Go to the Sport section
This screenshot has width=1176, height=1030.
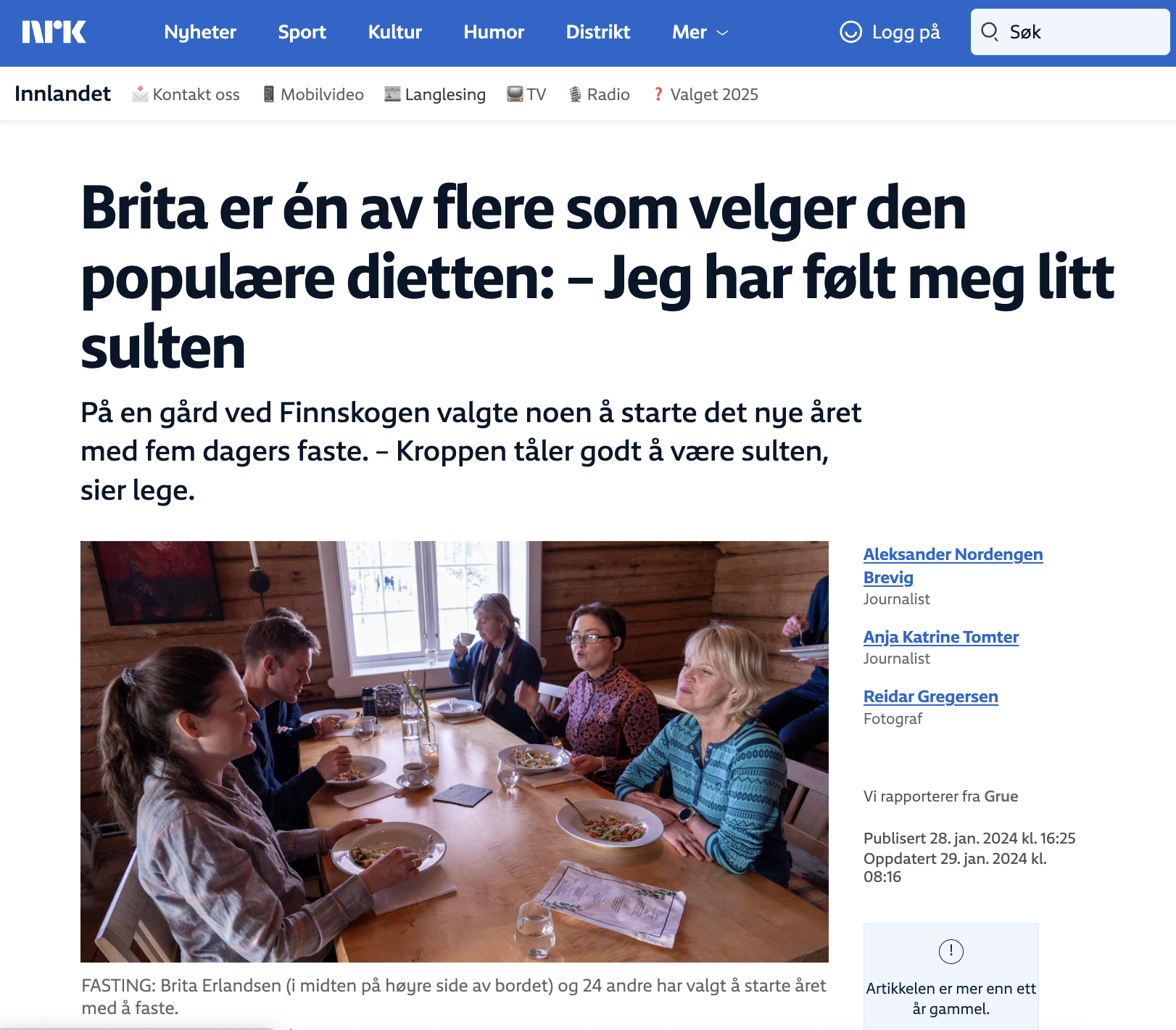tap(302, 32)
